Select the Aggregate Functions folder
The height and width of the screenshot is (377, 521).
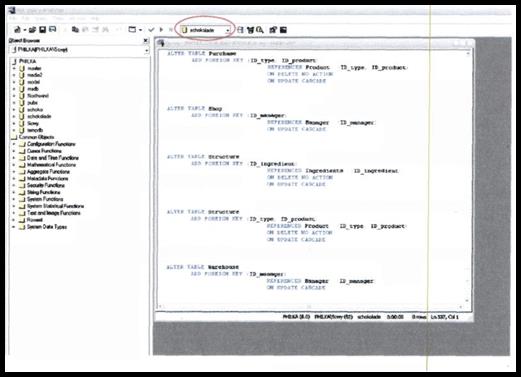pyautogui.click(x=48, y=172)
